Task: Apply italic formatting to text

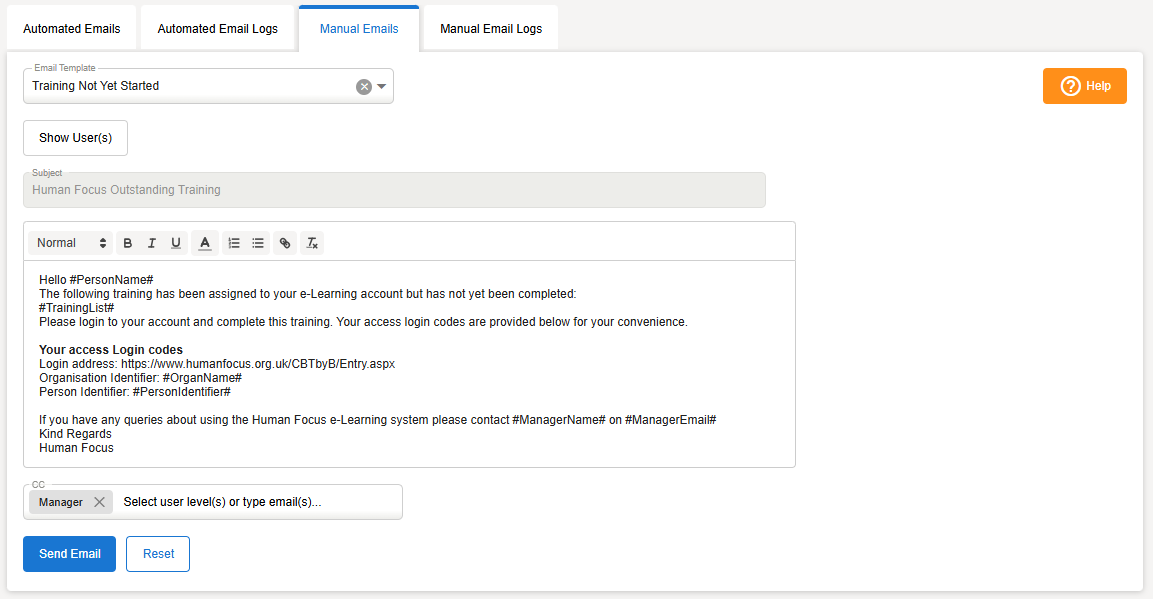Action: (x=152, y=243)
